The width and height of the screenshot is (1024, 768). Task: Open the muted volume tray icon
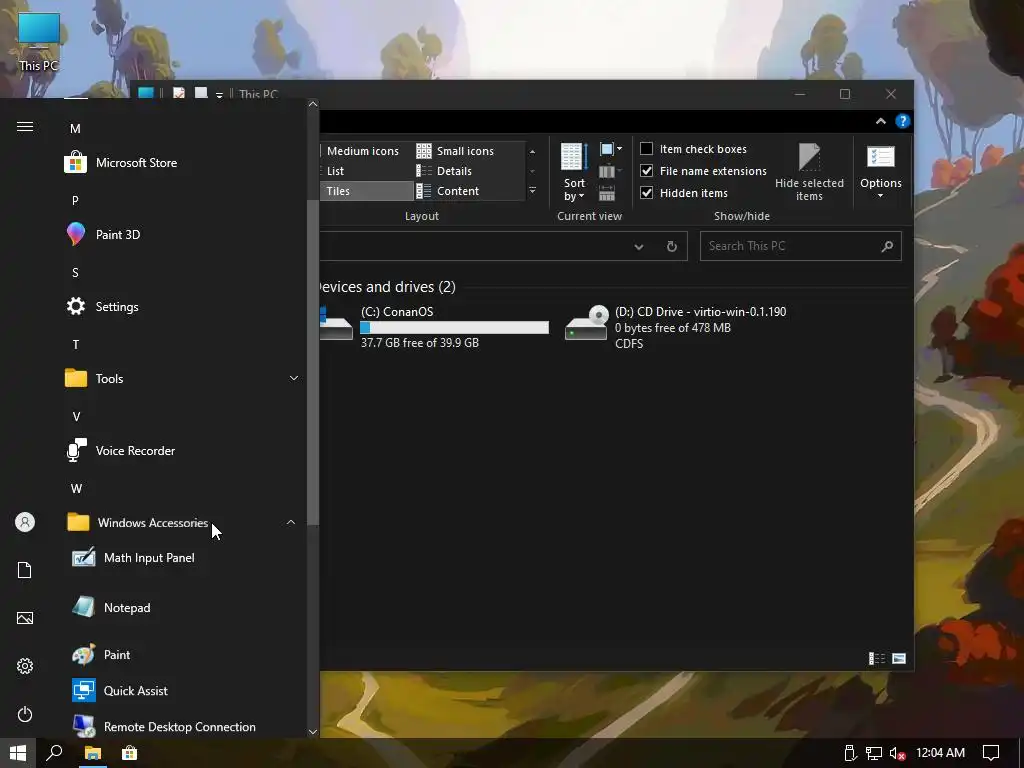897,754
